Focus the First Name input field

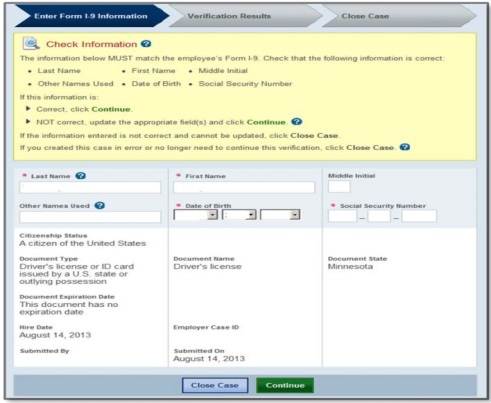(244, 187)
